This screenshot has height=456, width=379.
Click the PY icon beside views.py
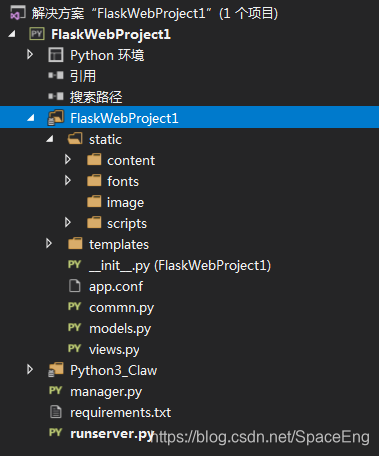tap(74, 348)
